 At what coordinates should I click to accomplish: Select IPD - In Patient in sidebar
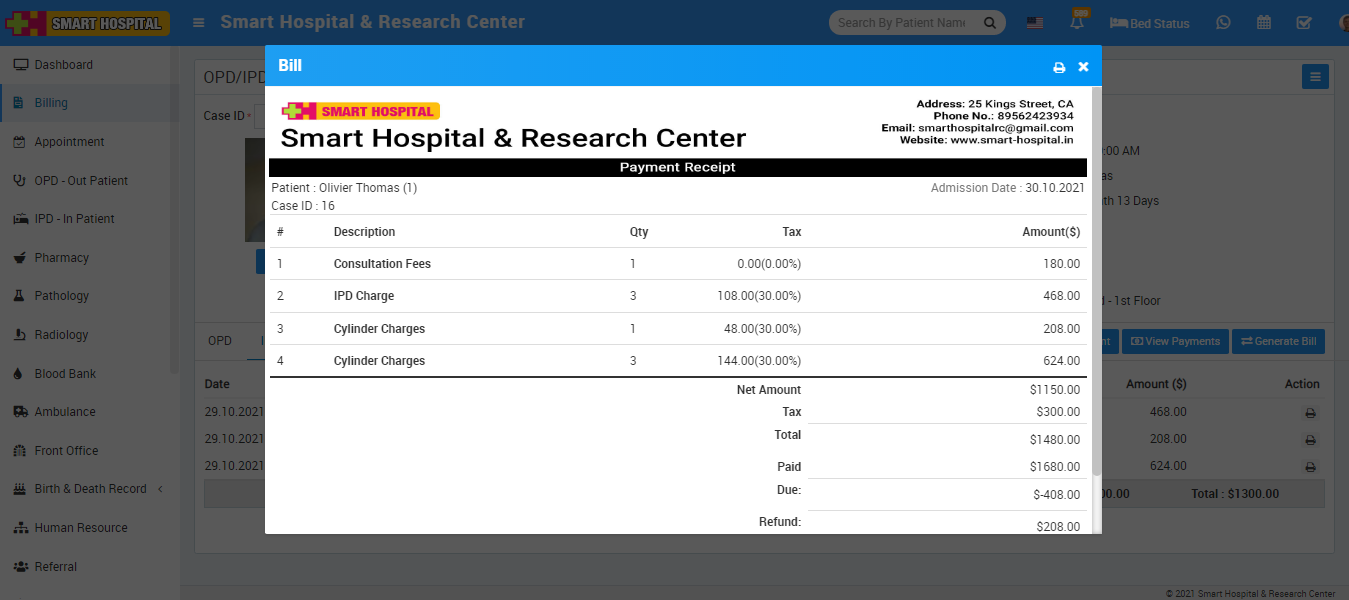pos(74,219)
